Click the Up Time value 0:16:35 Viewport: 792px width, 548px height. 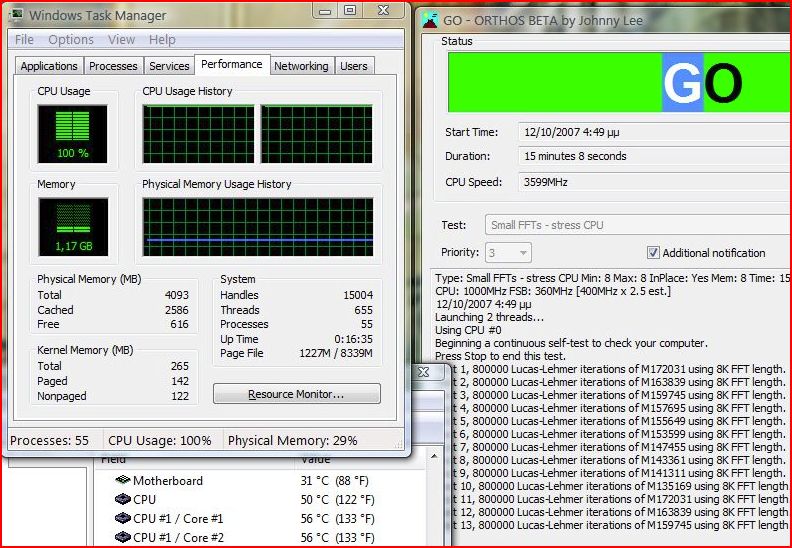(x=354, y=339)
